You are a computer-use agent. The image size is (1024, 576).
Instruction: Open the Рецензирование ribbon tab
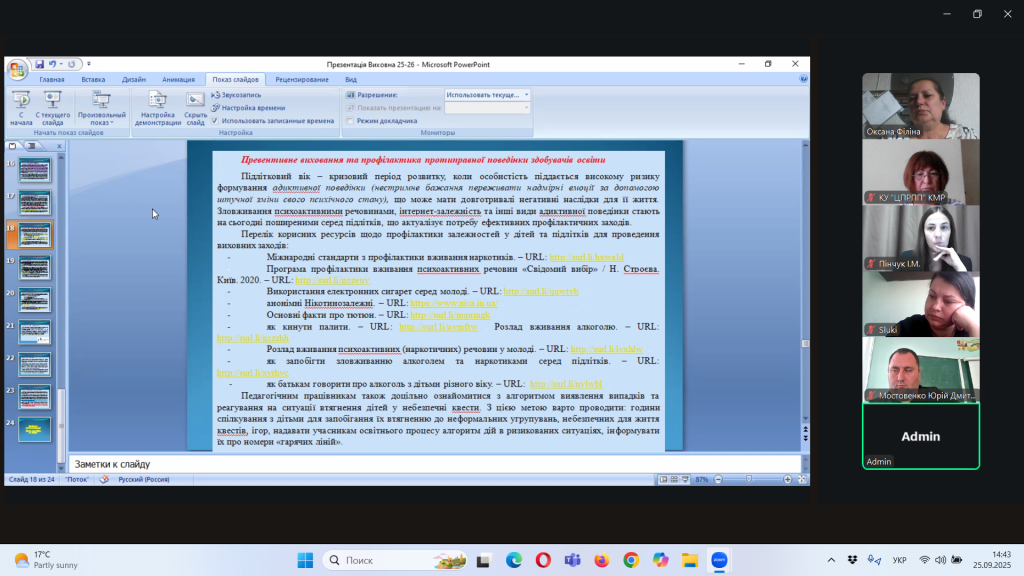click(302, 79)
